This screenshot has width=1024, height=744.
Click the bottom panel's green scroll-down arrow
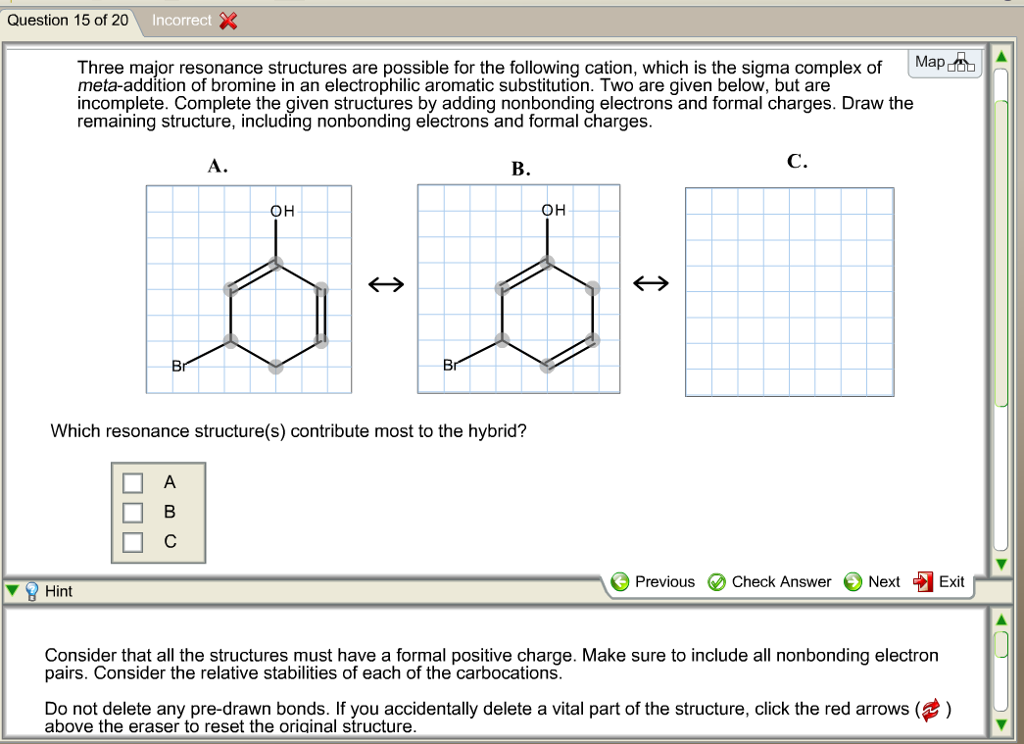[x=1001, y=722]
